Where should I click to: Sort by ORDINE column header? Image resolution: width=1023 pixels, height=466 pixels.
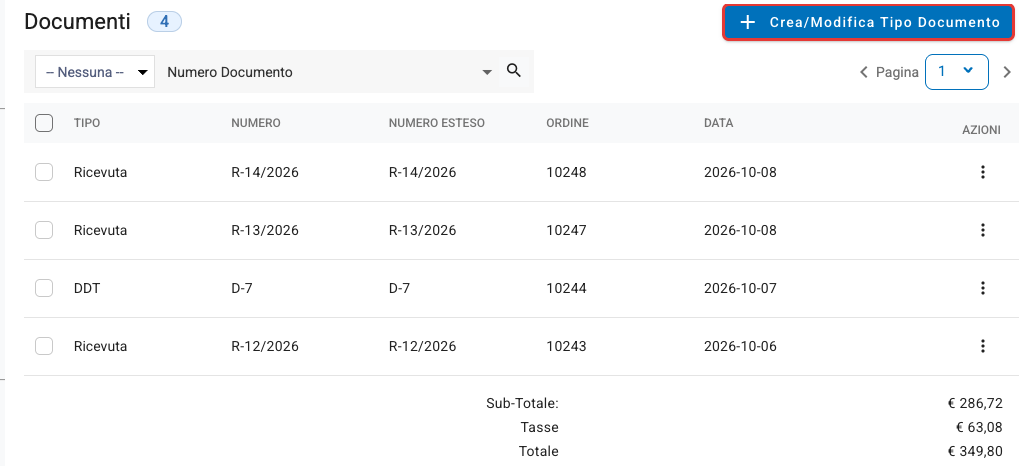click(x=568, y=123)
